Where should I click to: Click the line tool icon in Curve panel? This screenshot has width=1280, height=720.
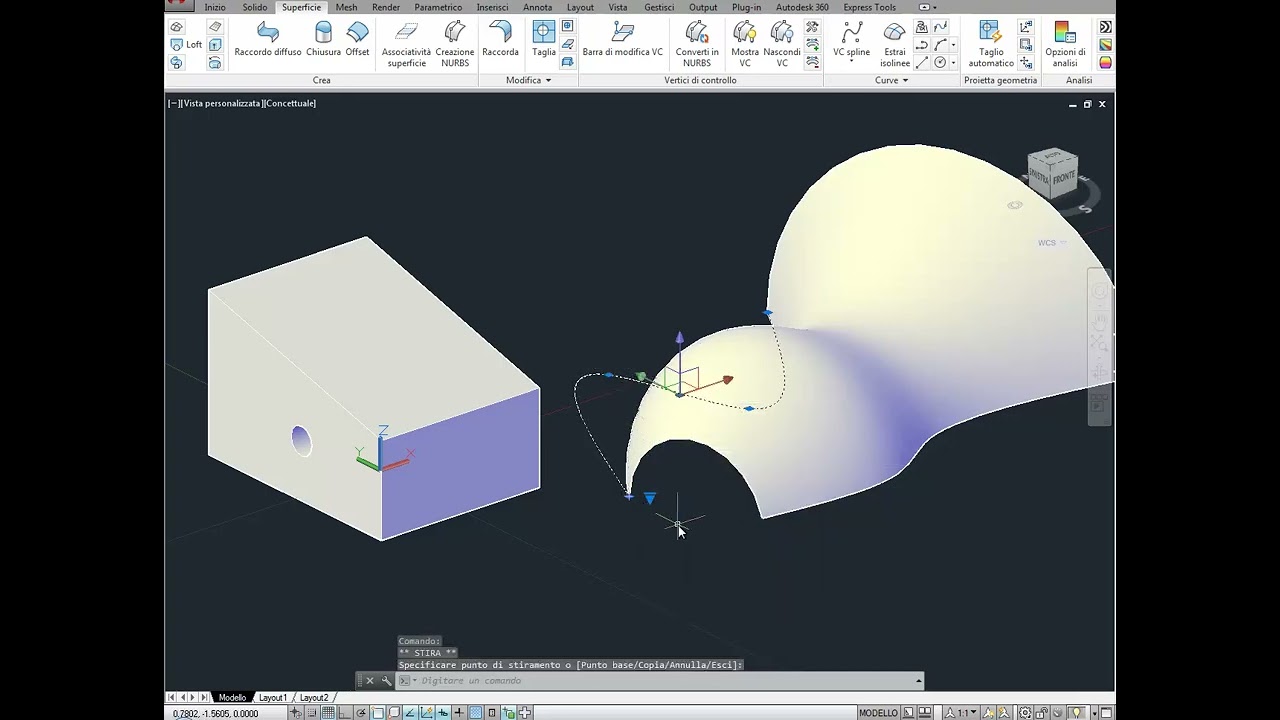point(922,62)
